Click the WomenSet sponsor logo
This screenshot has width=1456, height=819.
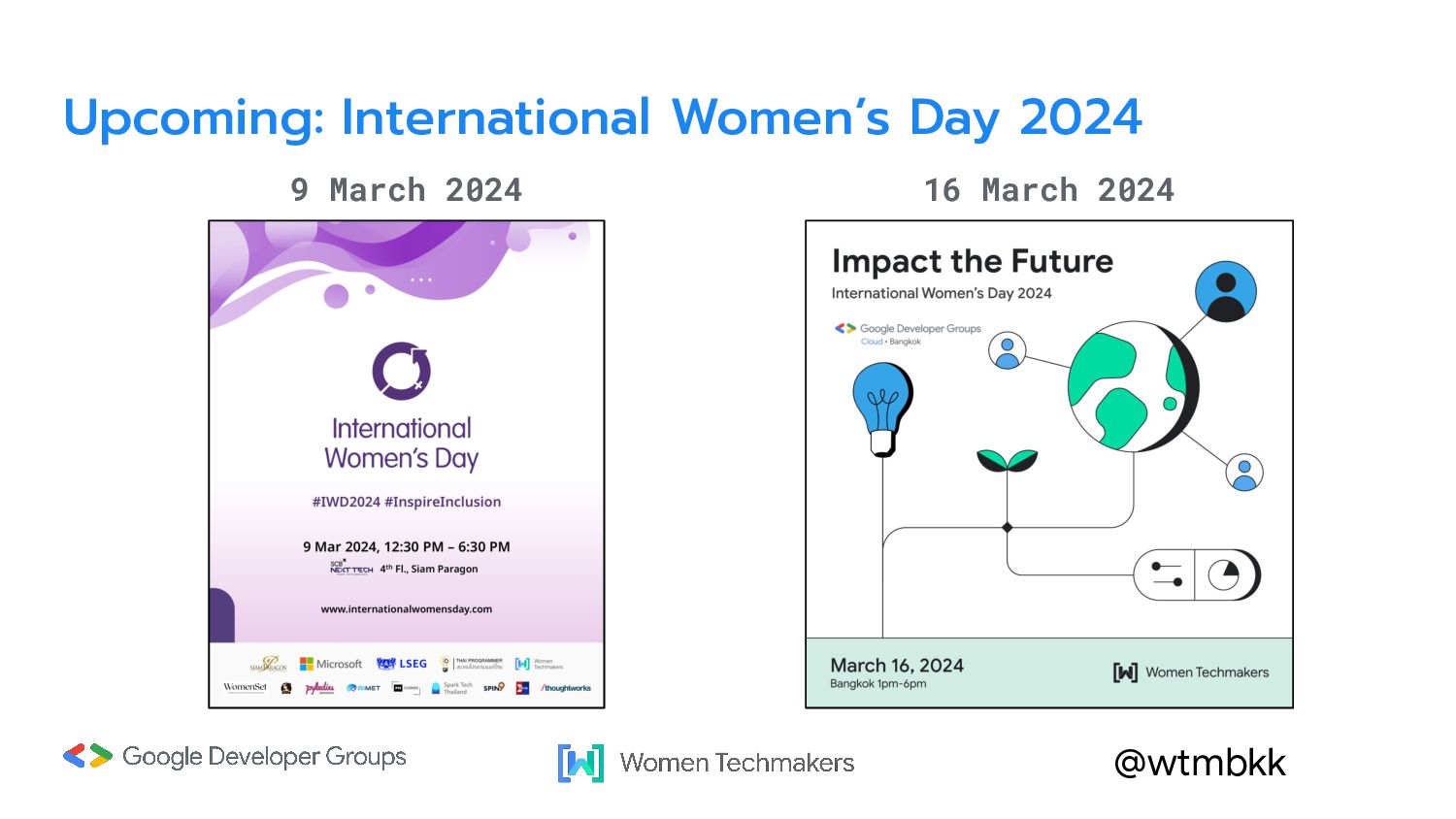point(245,688)
